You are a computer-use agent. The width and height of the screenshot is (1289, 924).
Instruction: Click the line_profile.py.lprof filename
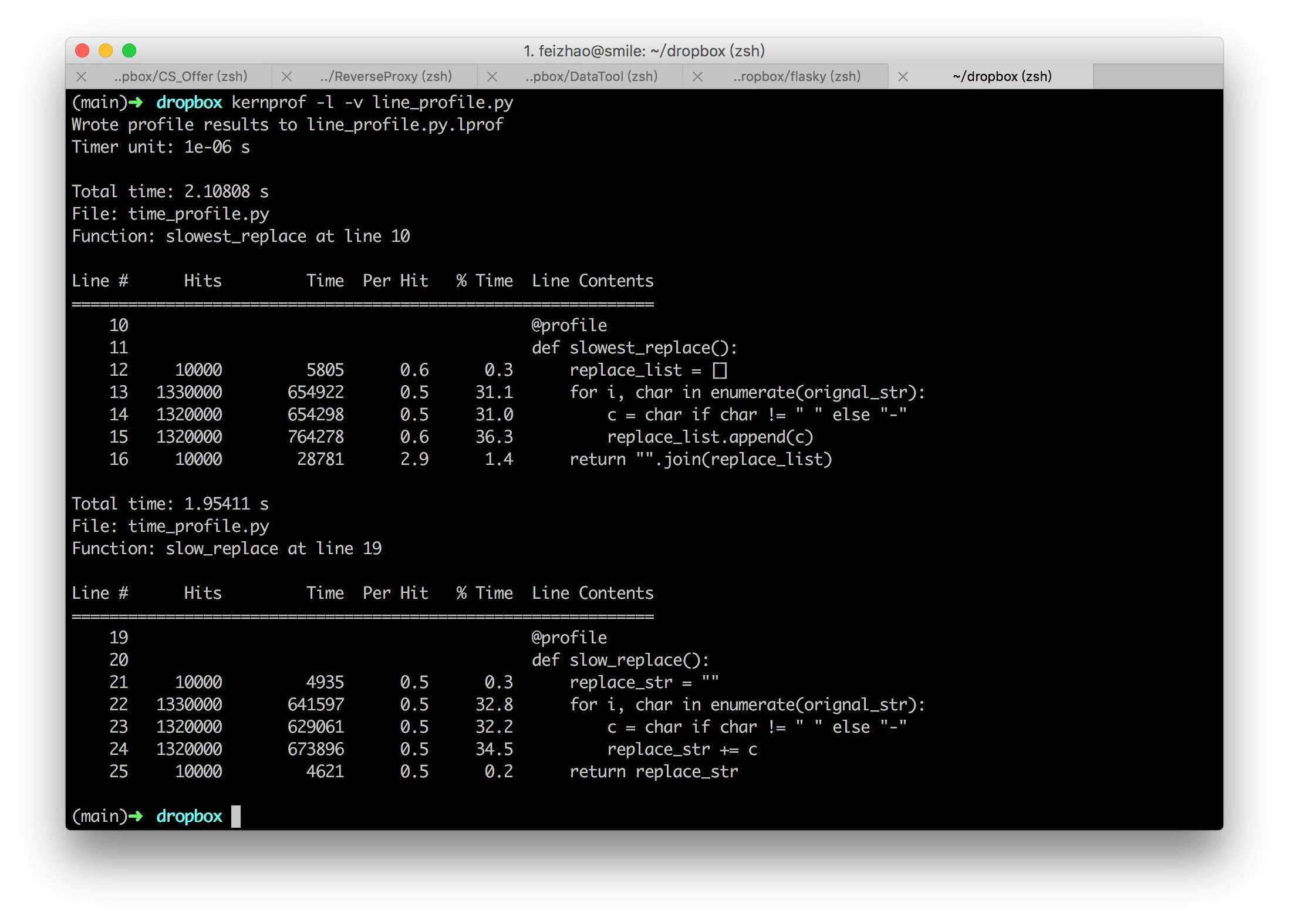click(x=405, y=125)
